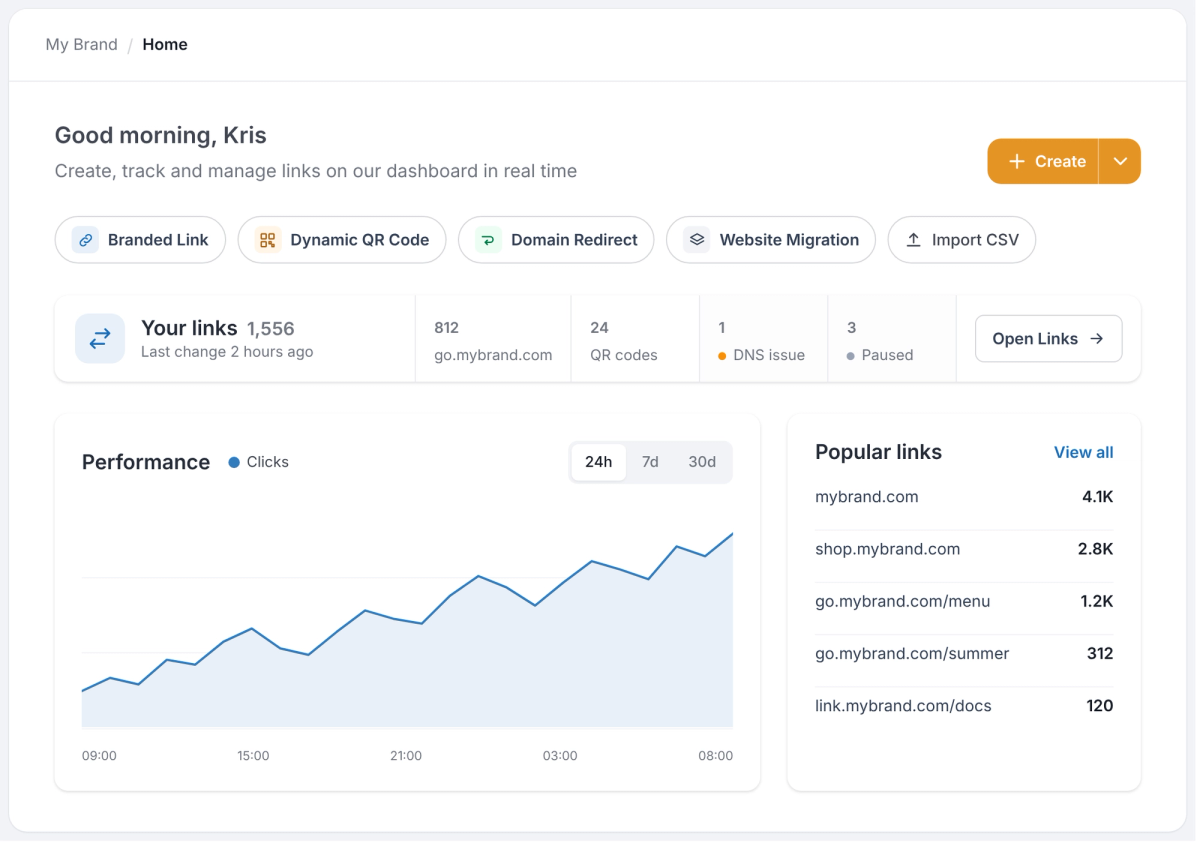Click the 21:00 axis label

(x=406, y=756)
